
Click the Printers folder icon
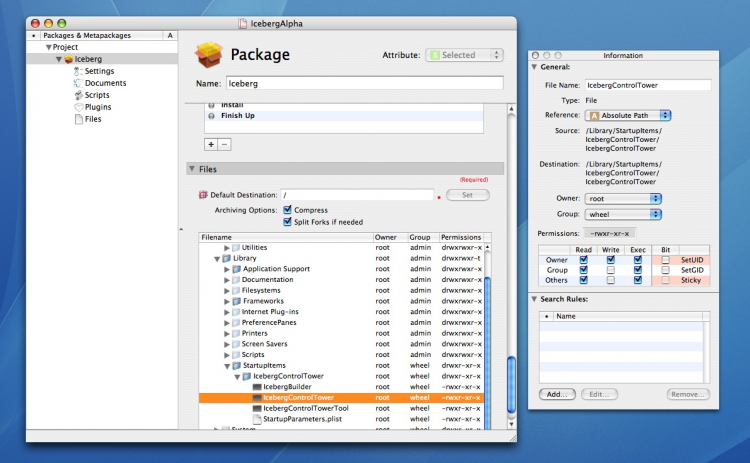[236, 333]
